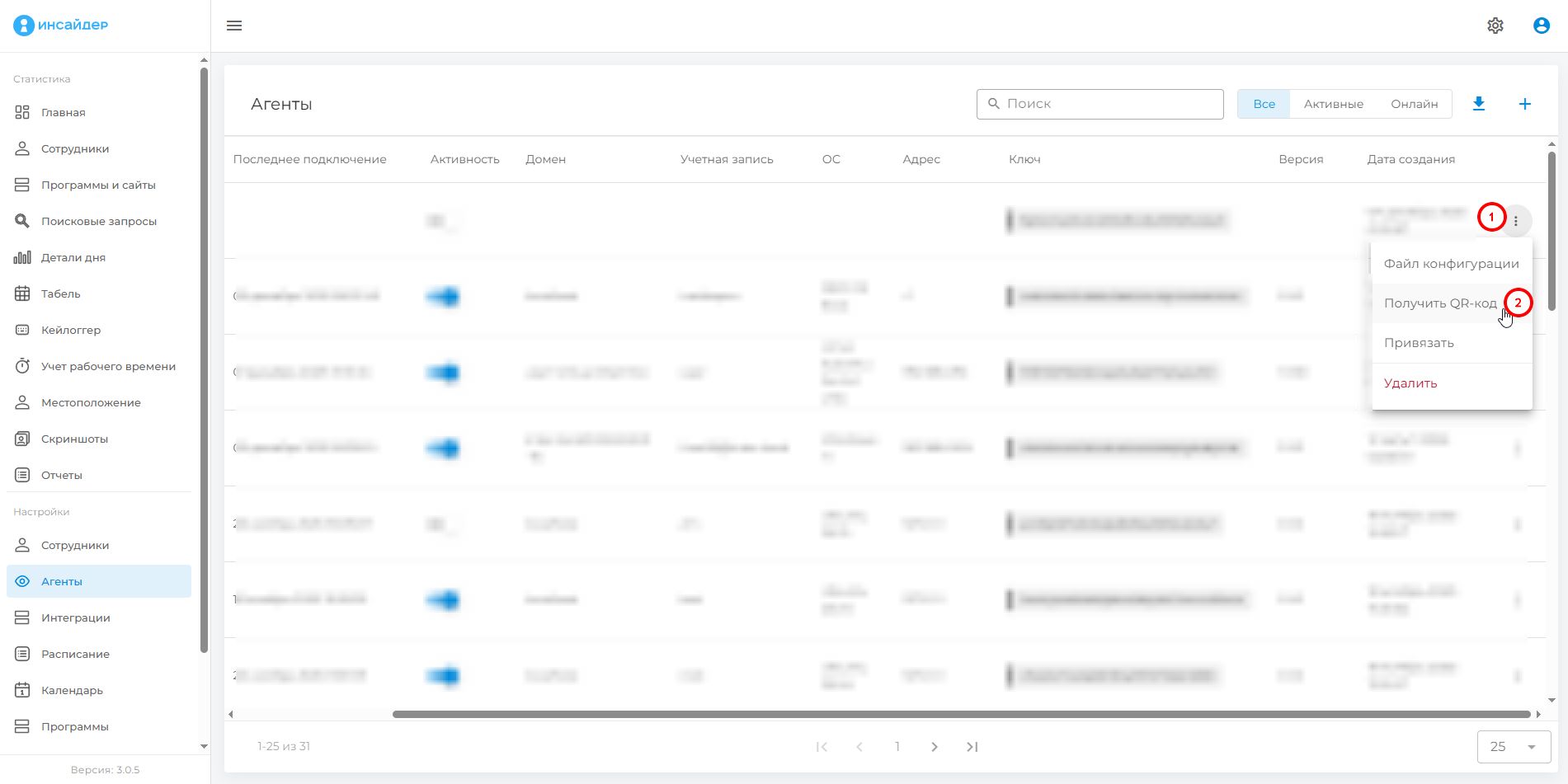Click "Удалить" to delete the agent
The width and height of the screenshot is (1568, 784).
(1410, 383)
